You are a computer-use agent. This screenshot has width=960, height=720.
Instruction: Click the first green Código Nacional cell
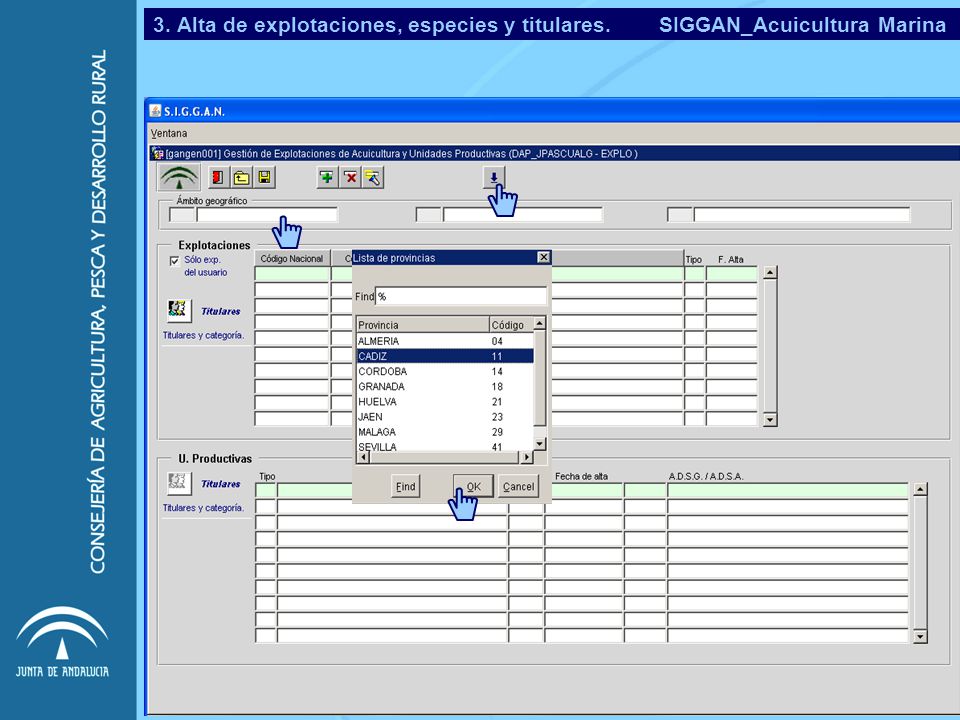[292, 274]
